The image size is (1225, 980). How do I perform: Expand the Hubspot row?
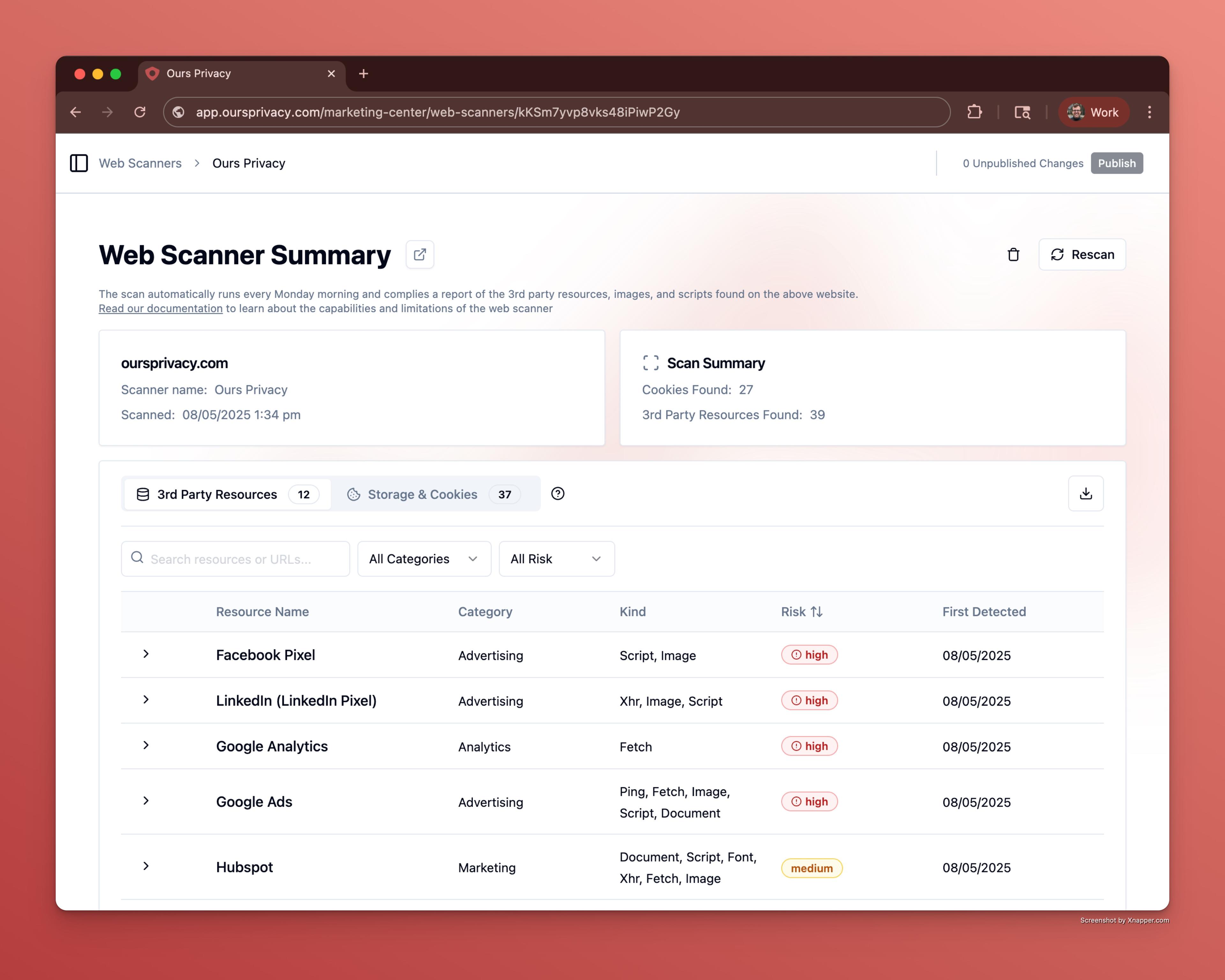(x=146, y=866)
